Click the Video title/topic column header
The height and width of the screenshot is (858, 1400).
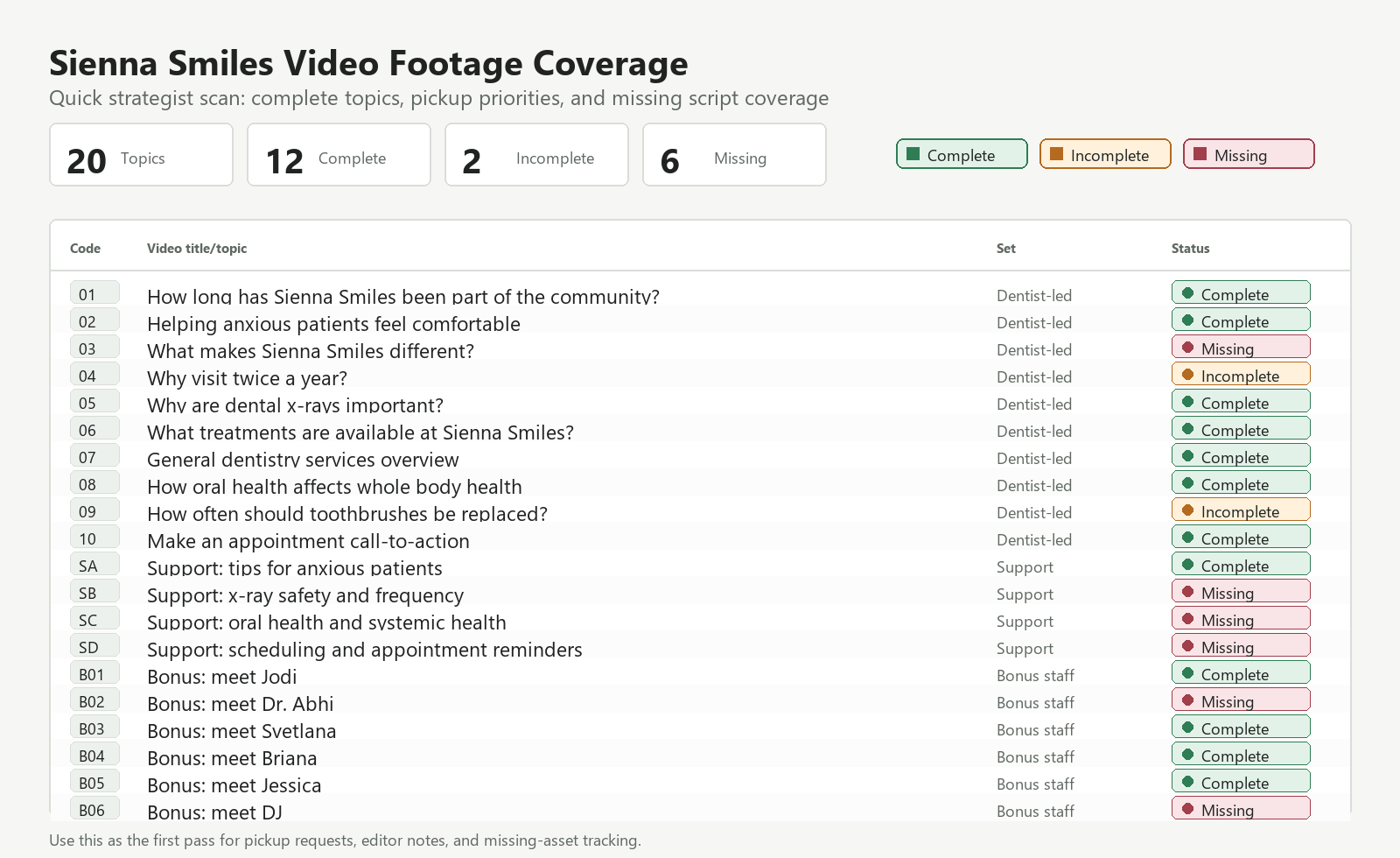coord(197,249)
